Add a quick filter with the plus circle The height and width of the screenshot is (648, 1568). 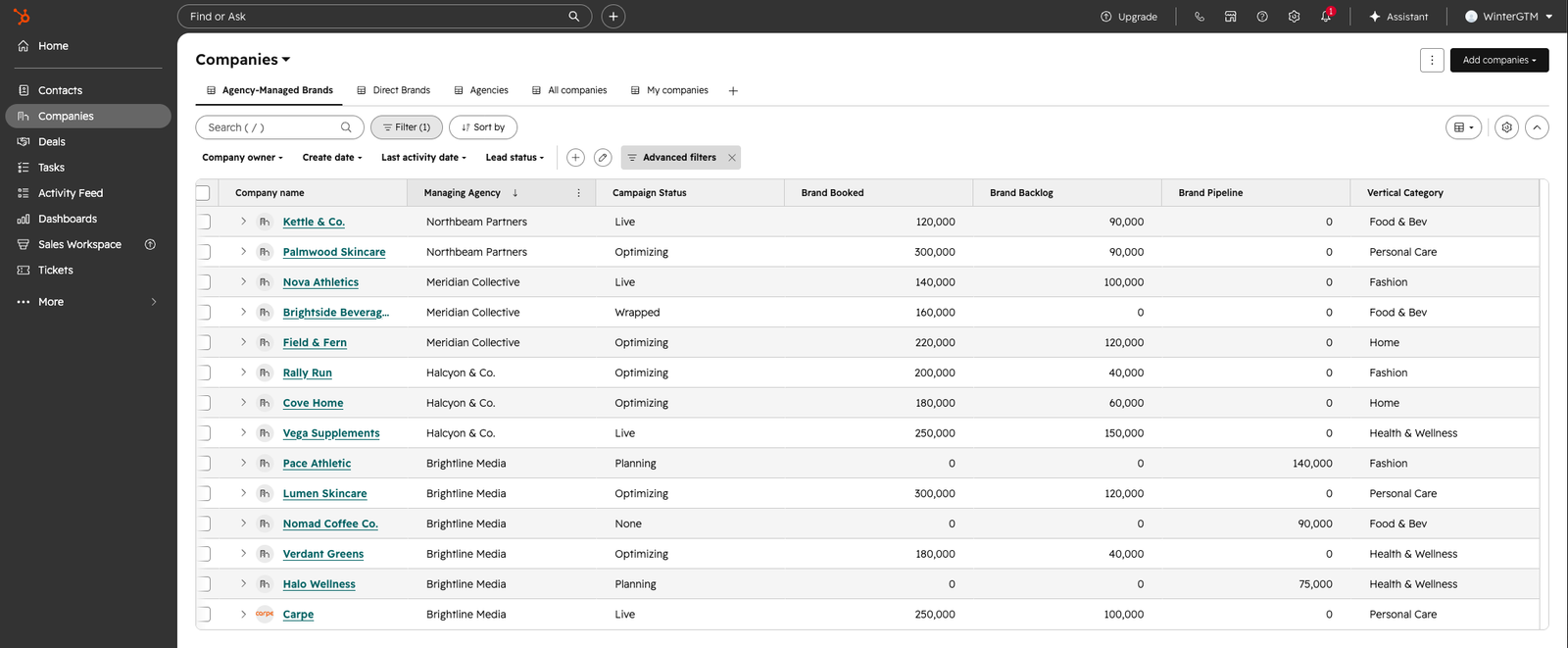(575, 157)
